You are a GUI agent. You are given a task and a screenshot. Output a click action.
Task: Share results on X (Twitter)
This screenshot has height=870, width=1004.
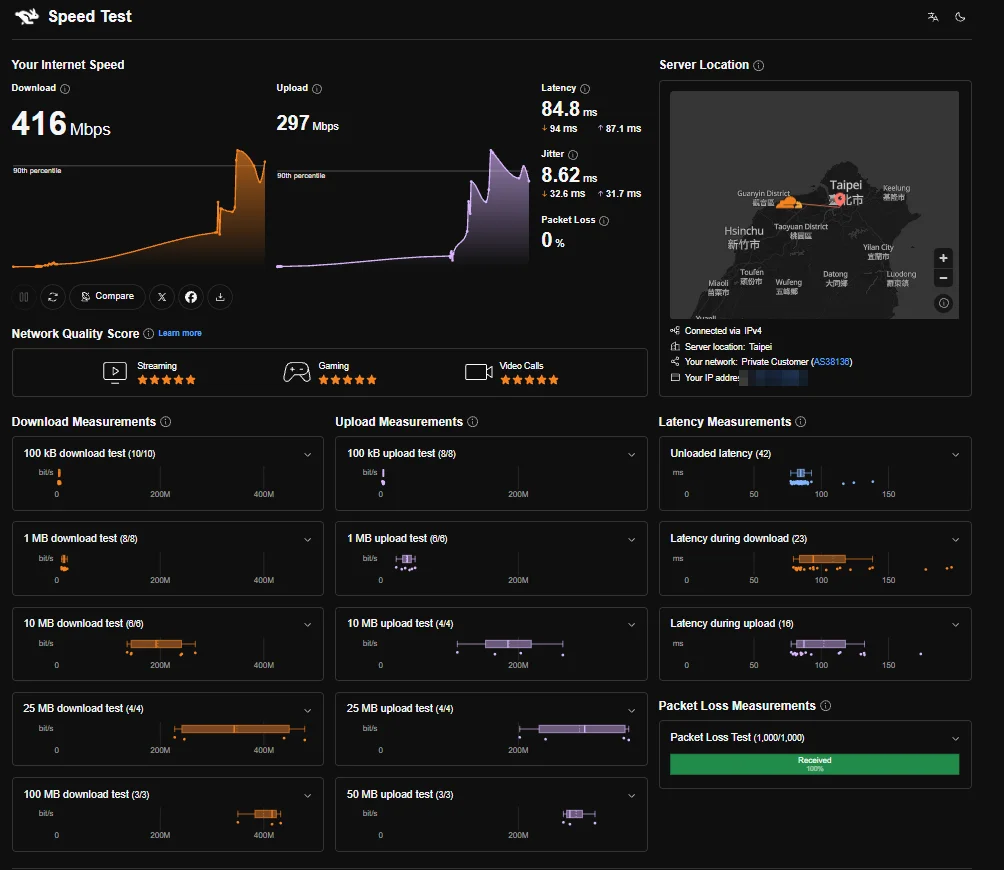point(162,297)
